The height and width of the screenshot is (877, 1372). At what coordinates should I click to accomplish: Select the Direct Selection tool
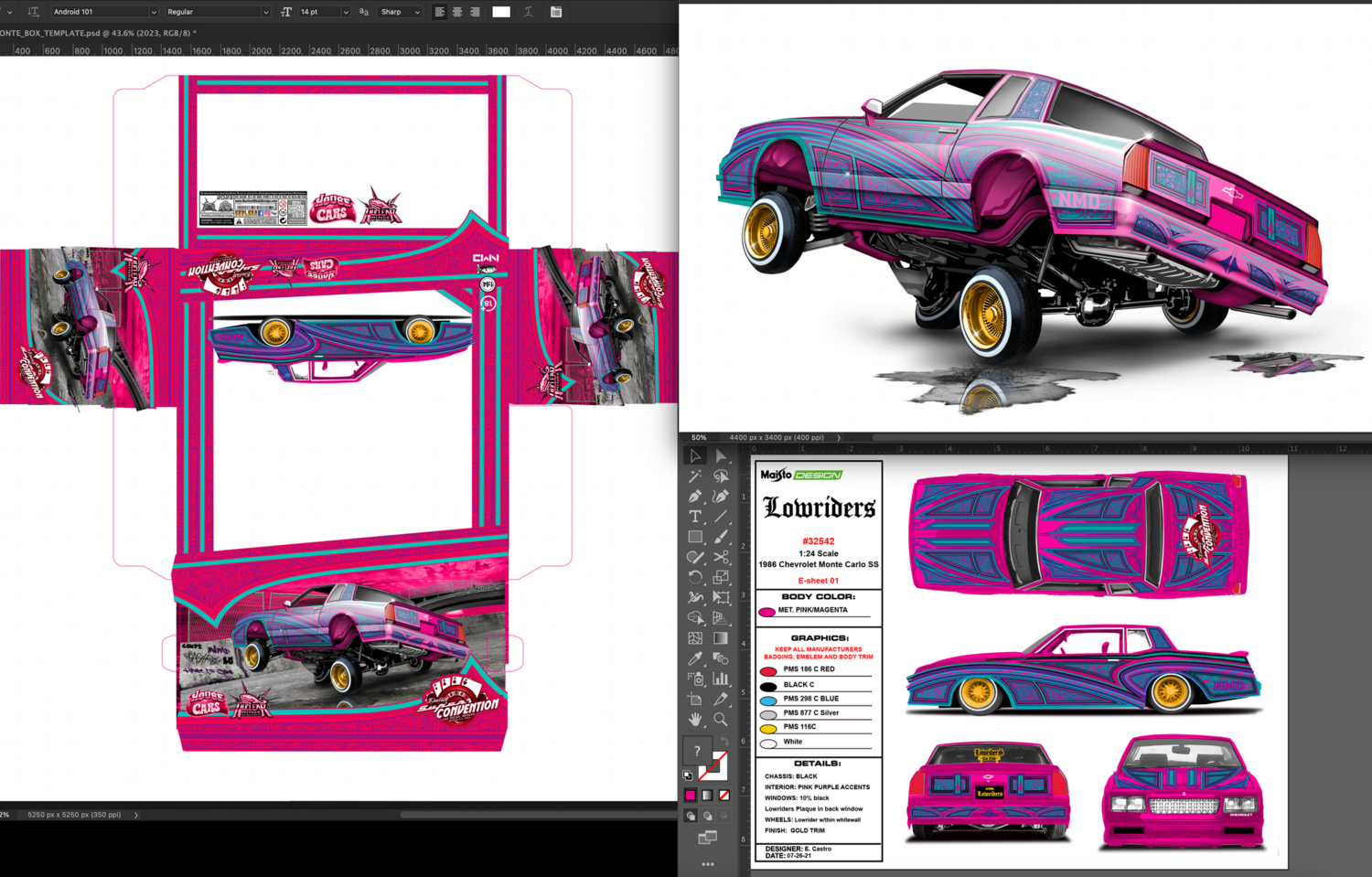coord(721,455)
